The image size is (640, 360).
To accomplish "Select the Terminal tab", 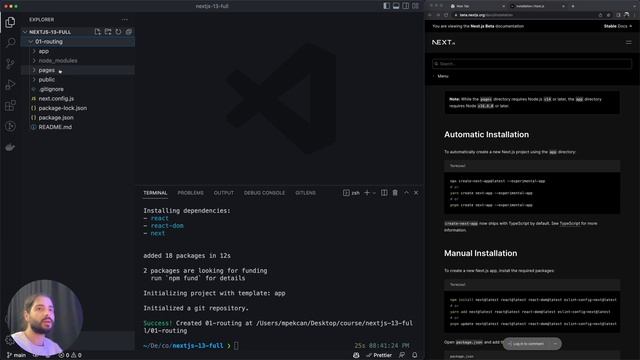I will tap(155, 193).
